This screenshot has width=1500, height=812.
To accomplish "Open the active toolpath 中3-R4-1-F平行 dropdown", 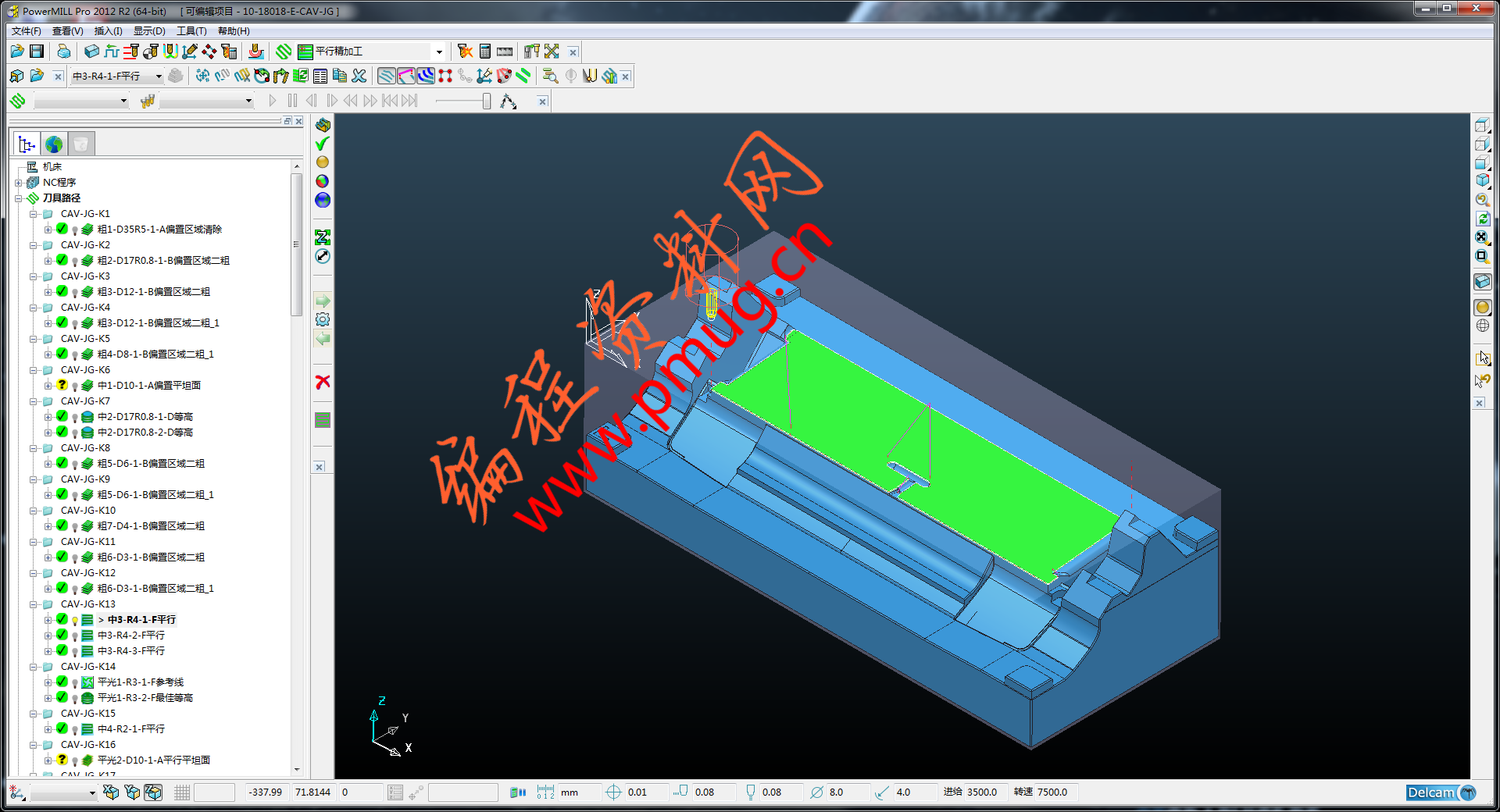I will coord(159,76).
